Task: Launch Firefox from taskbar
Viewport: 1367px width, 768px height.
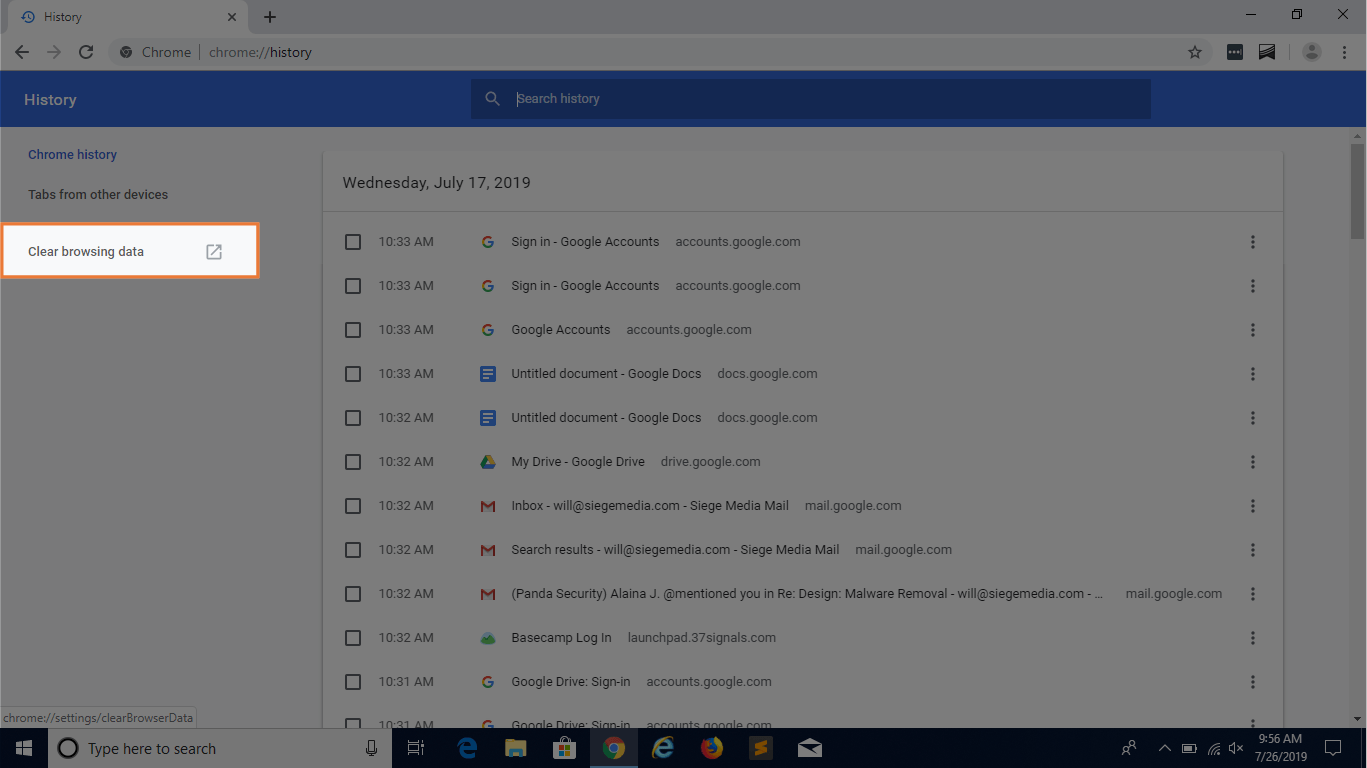Action: click(712, 748)
